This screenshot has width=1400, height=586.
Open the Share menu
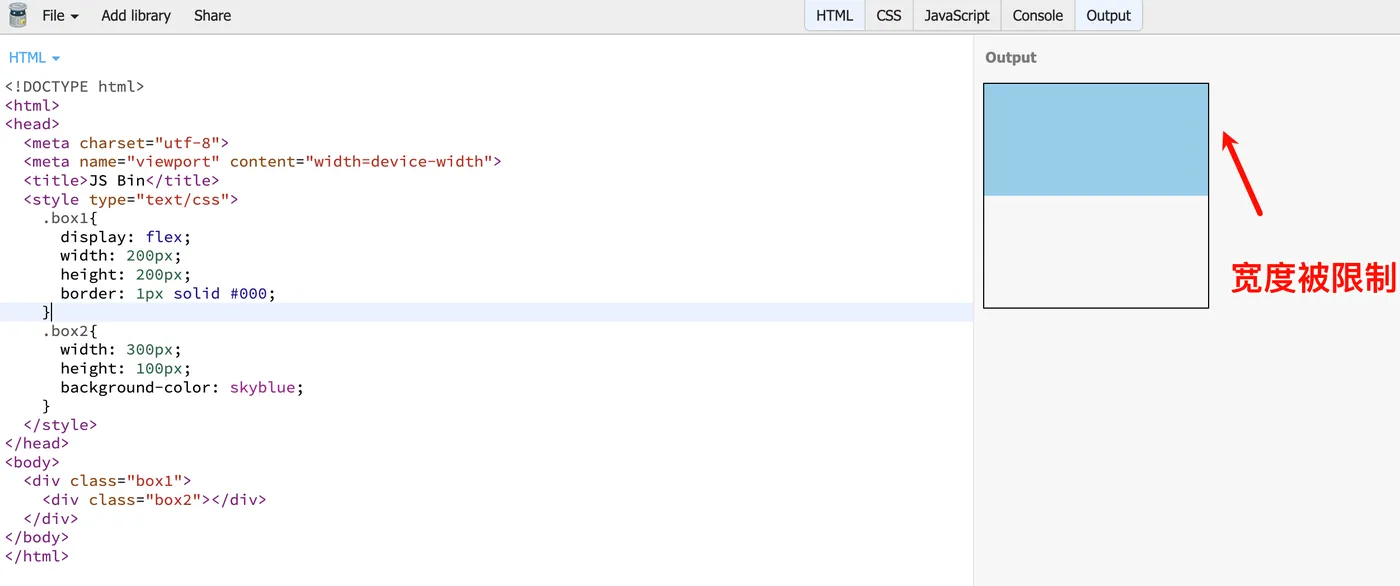click(x=212, y=16)
